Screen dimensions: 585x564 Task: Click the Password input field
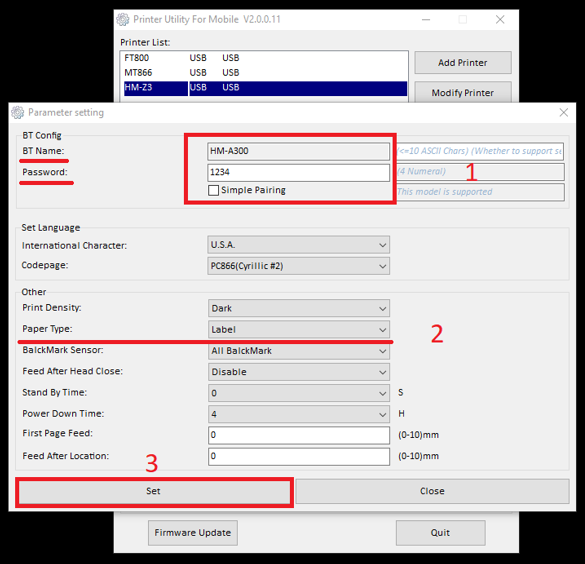(x=298, y=172)
